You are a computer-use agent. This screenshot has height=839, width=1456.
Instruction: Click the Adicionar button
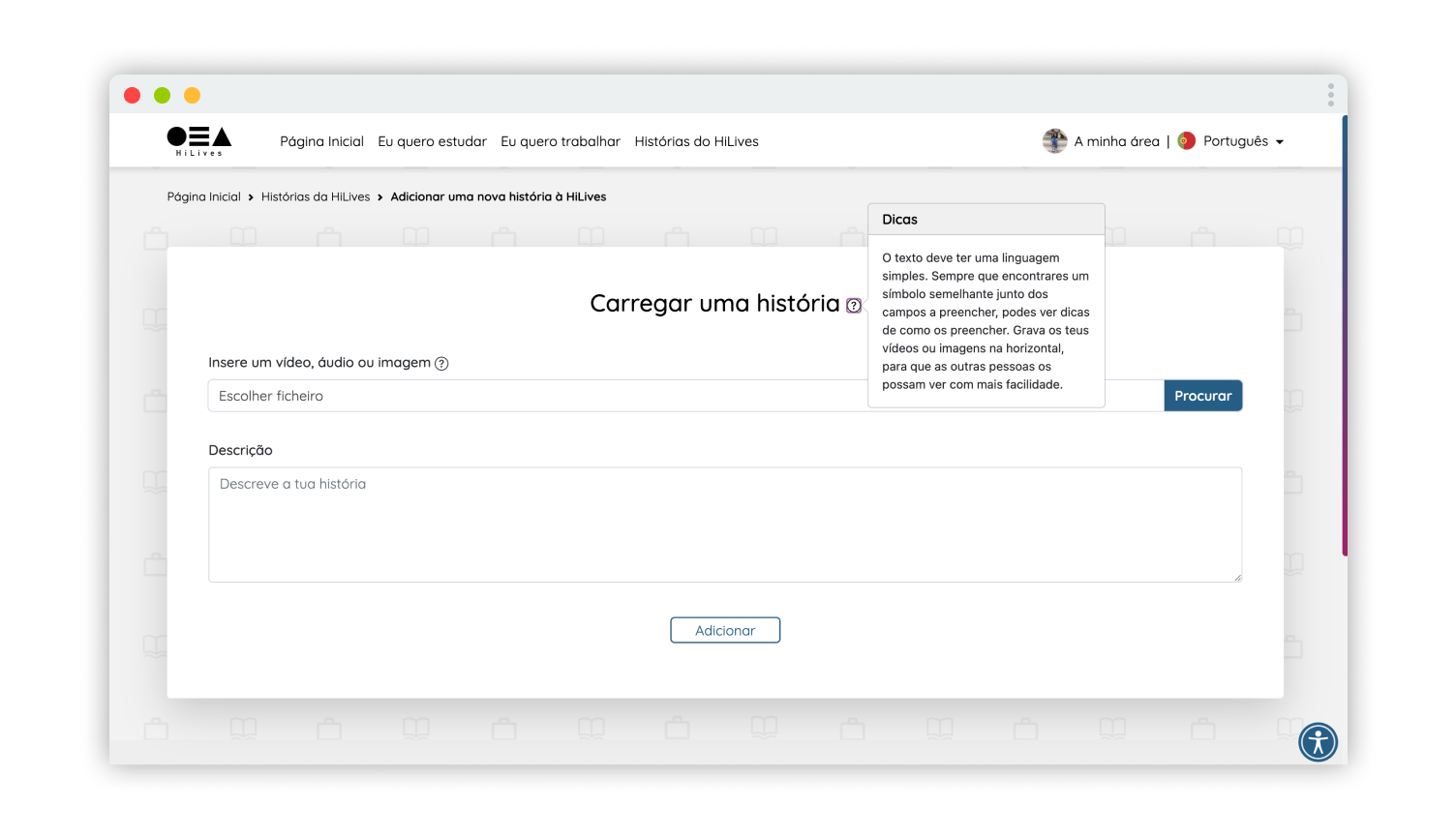click(725, 629)
